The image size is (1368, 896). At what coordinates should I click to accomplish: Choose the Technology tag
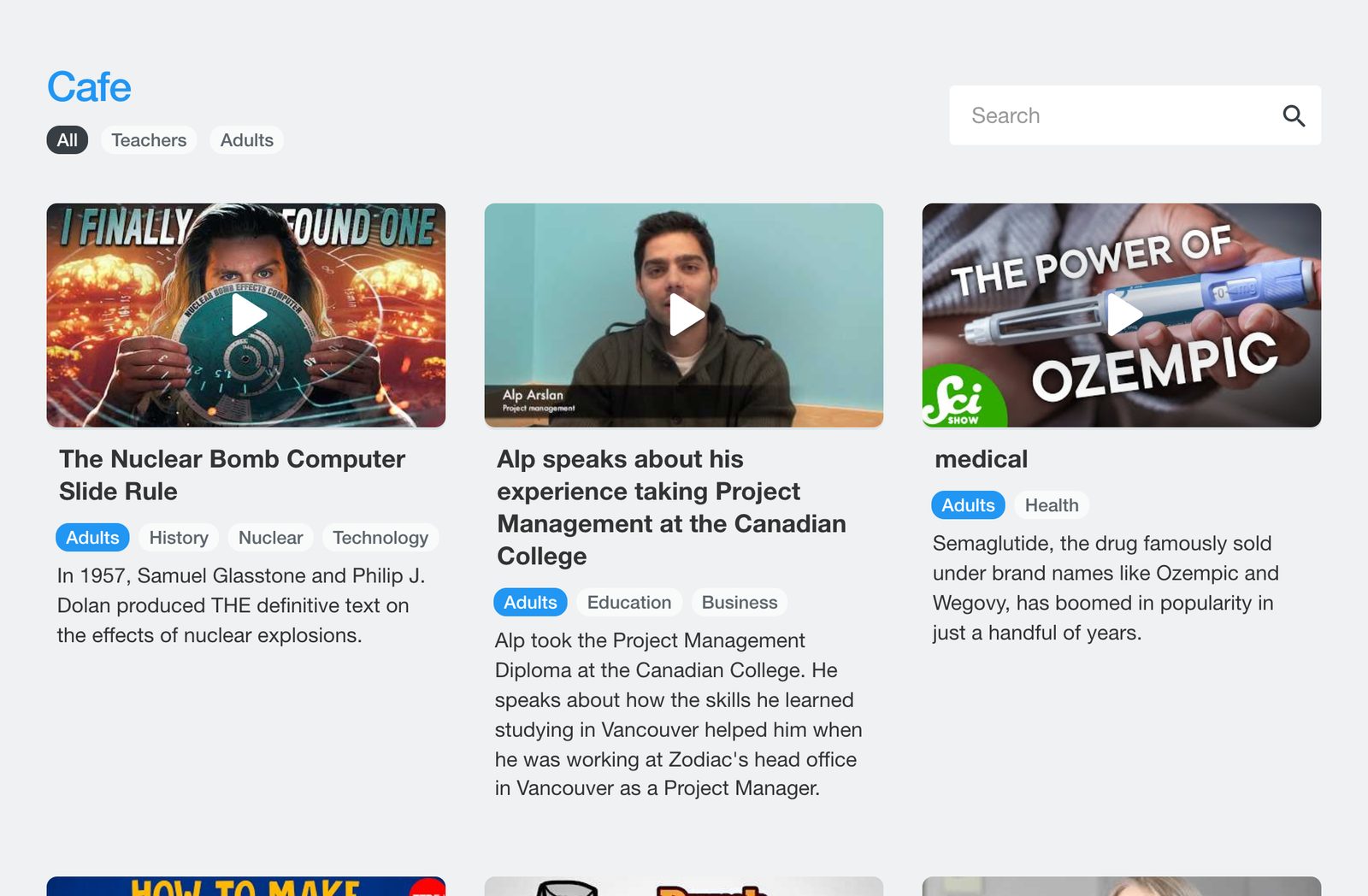(380, 538)
